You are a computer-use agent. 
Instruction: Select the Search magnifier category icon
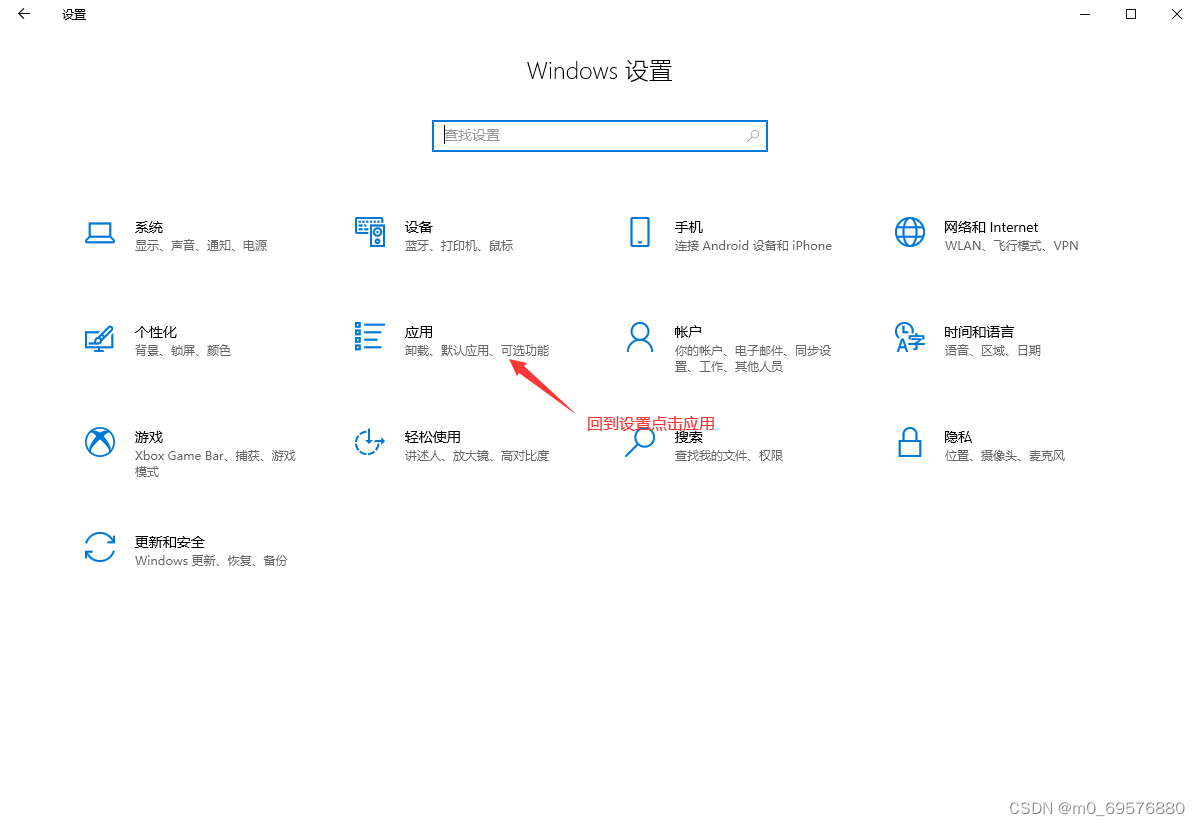(x=640, y=442)
